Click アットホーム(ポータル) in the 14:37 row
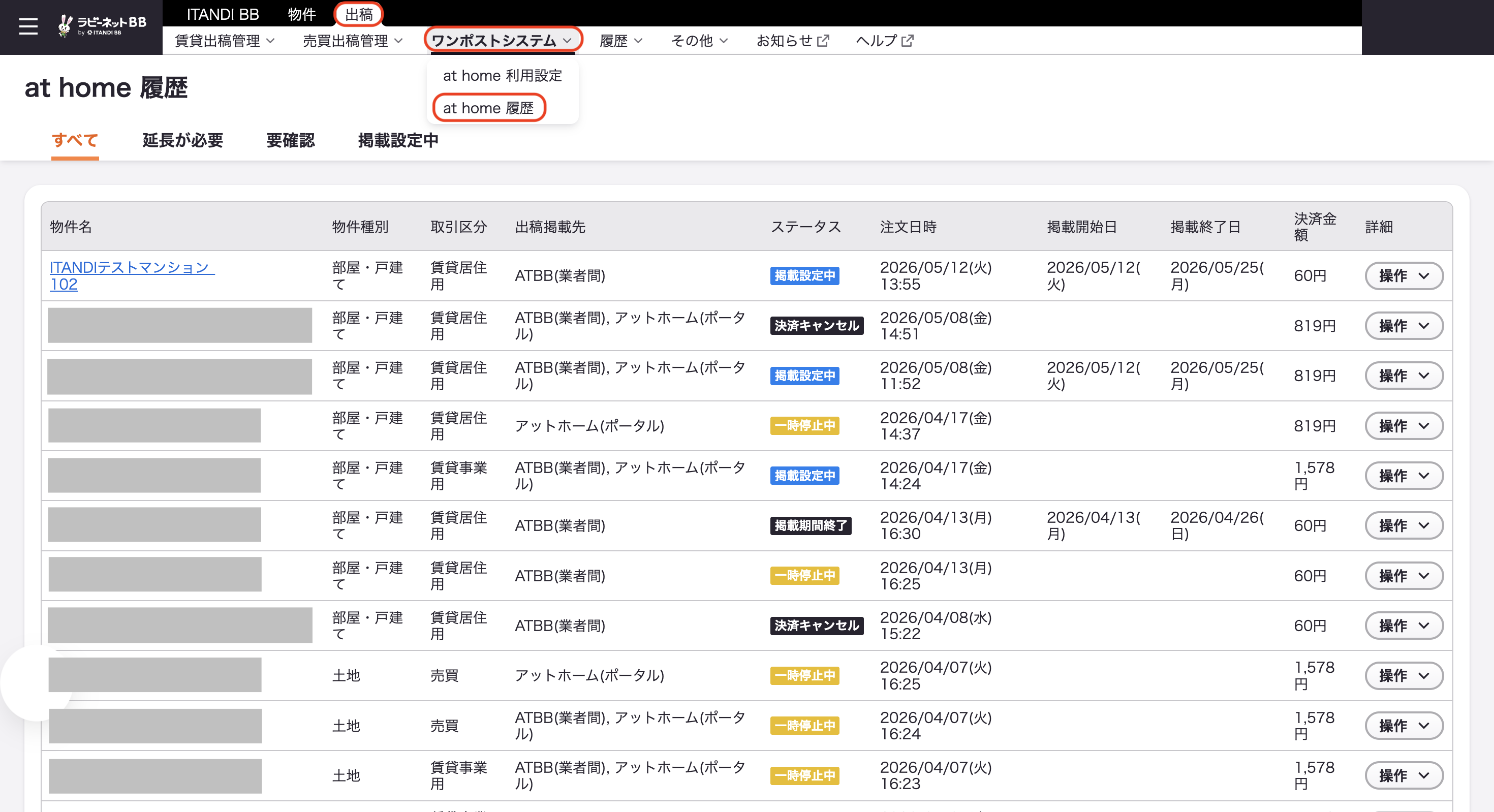This screenshot has height=812, width=1494. 589,426
